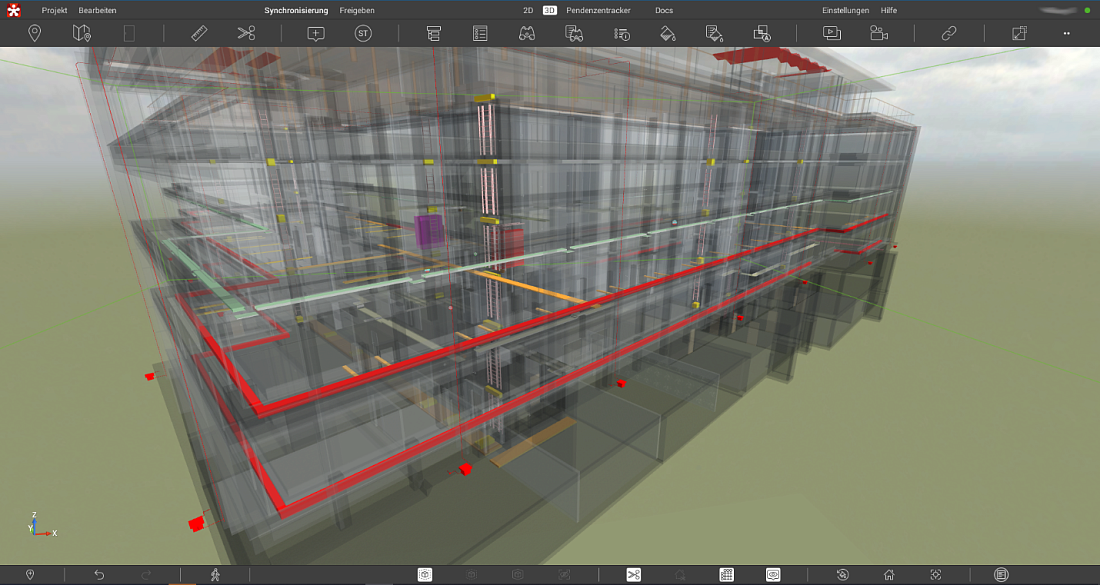Expand the Hilfe menu

click(x=888, y=10)
